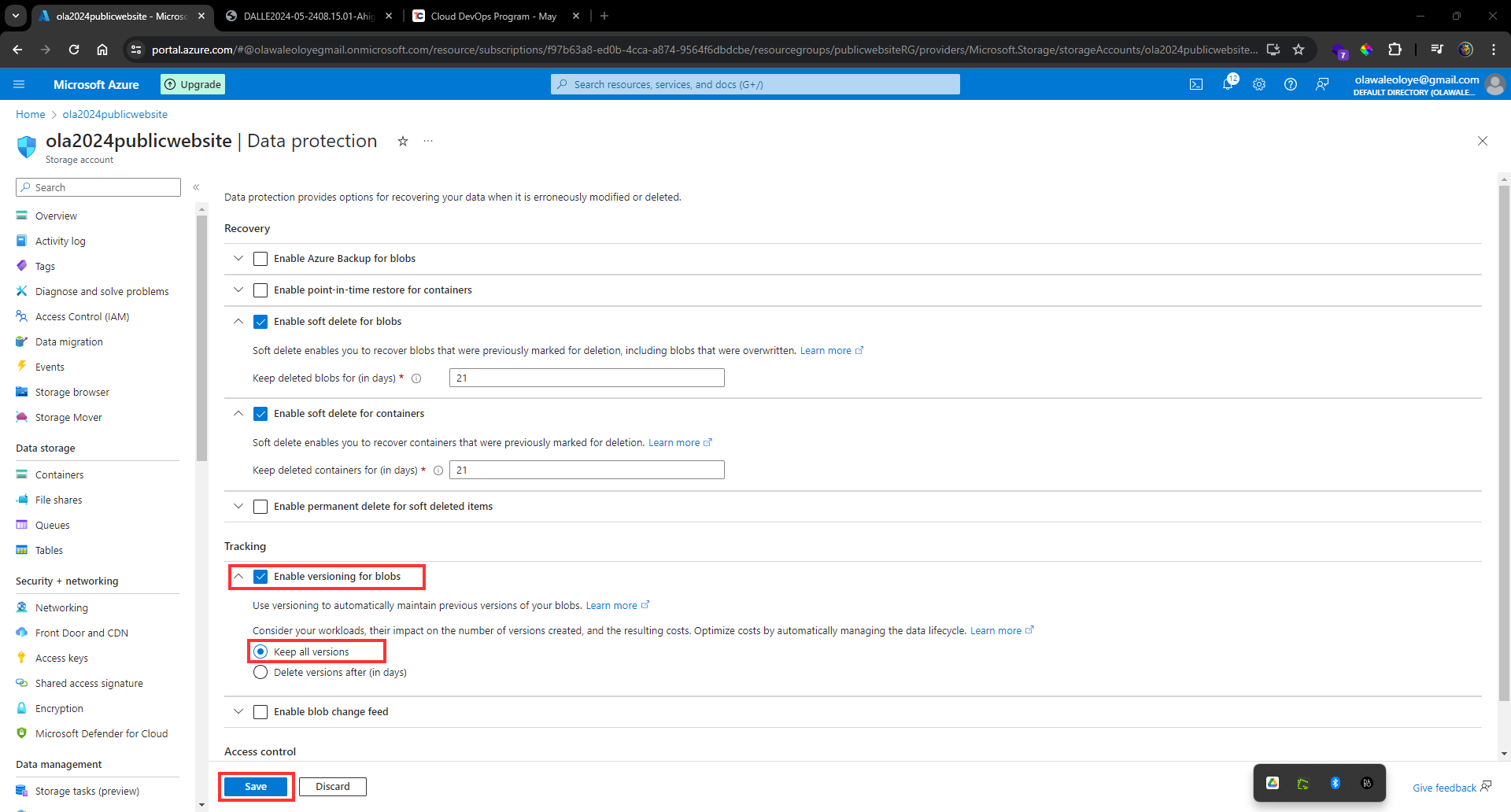Collapse the soft delete for containers section
1511x812 pixels.
pos(238,413)
